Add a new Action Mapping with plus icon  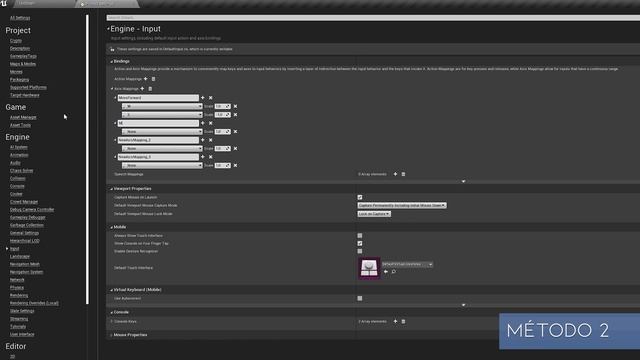[146, 79]
